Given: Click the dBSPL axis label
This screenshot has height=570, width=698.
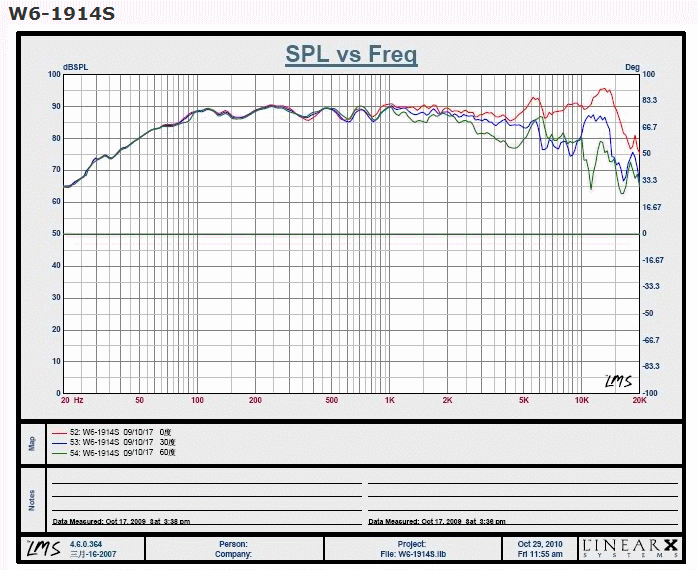Looking at the screenshot, I should pyautogui.click(x=75, y=67).
